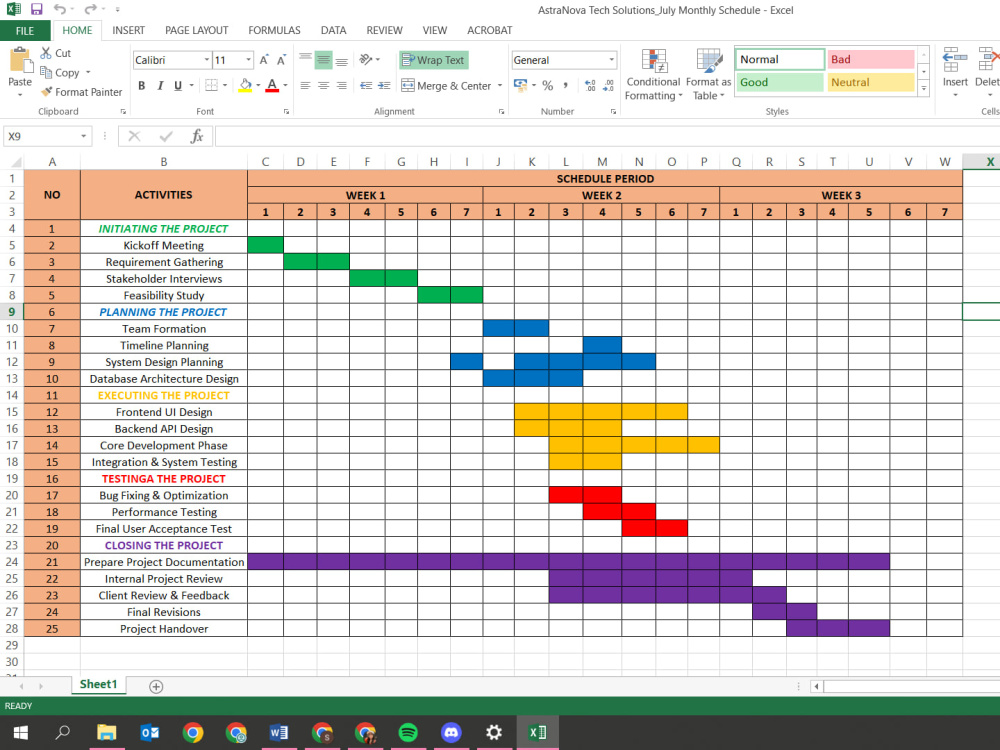Image resolution: width=1000 pixels, height=750 pixels.
Task: Open the Format as Table menu
Action: click(x=708, y=74)
